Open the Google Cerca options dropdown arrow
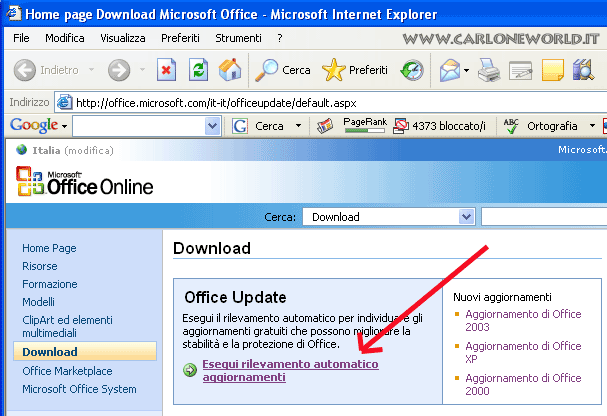 [298, 126]
